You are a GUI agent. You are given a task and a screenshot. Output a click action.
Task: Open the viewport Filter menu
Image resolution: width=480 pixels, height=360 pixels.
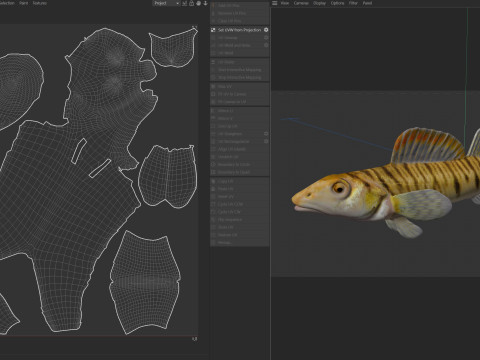[353, 3]
